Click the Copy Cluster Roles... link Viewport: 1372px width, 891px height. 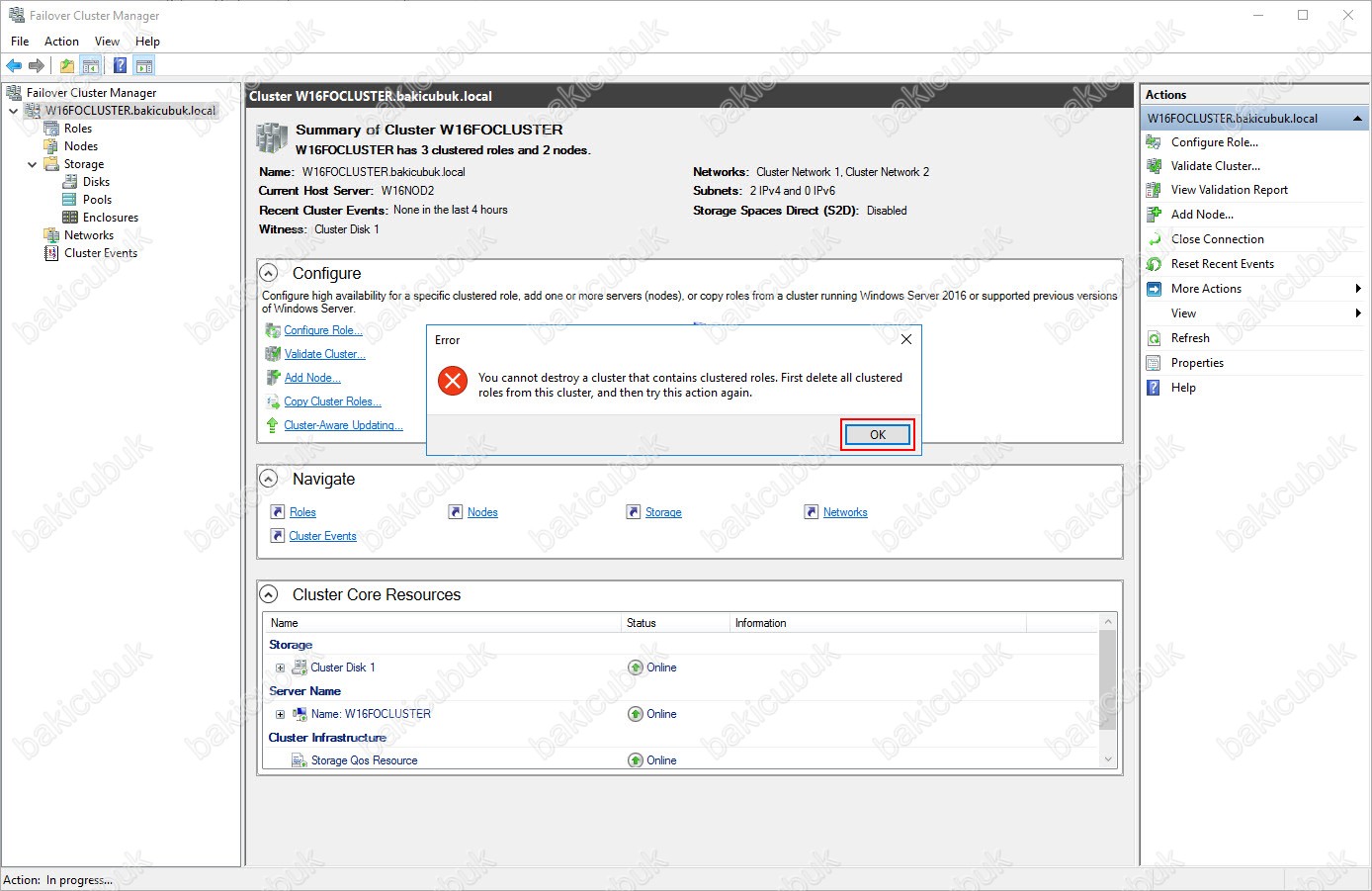[x=332, y=401]
